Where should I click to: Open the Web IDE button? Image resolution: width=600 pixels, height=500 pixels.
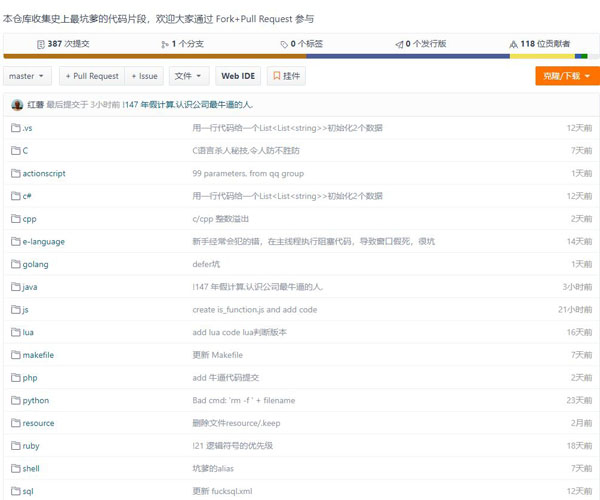click(x=238, y=76)
